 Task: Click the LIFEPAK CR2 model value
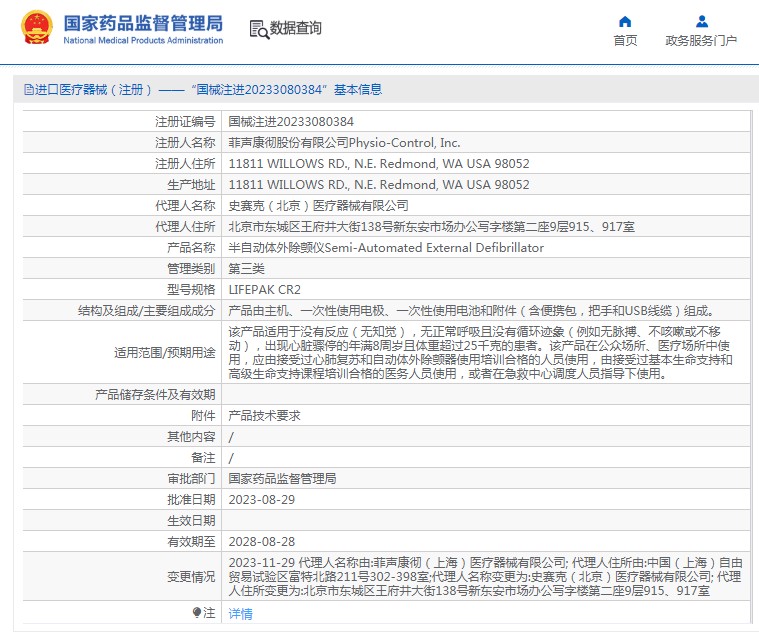coord(265,289)
